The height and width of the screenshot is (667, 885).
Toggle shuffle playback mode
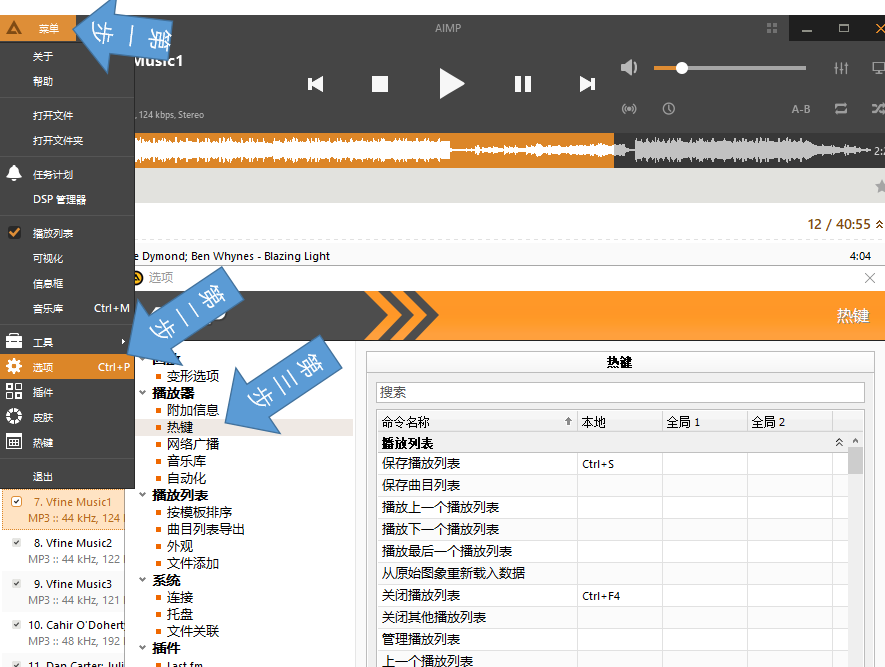coord(877,108)
